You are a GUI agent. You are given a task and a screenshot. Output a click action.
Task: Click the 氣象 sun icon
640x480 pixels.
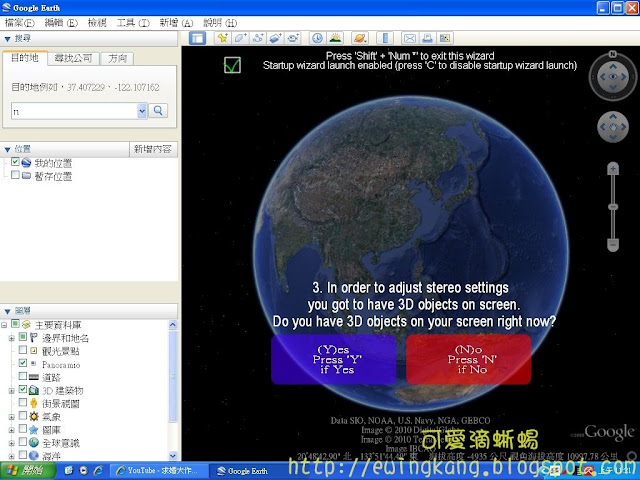tap(34, 416)
